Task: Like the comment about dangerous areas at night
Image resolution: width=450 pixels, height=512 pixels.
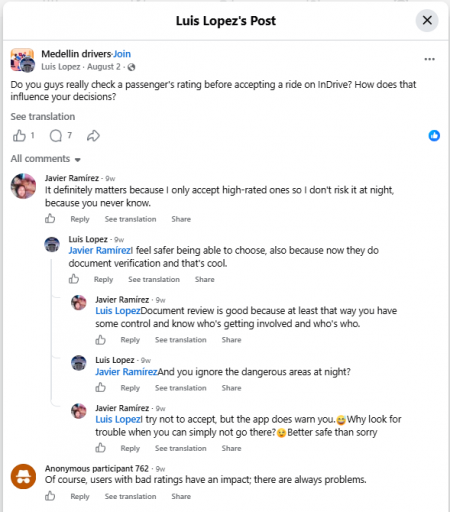Action: [100, 387]
